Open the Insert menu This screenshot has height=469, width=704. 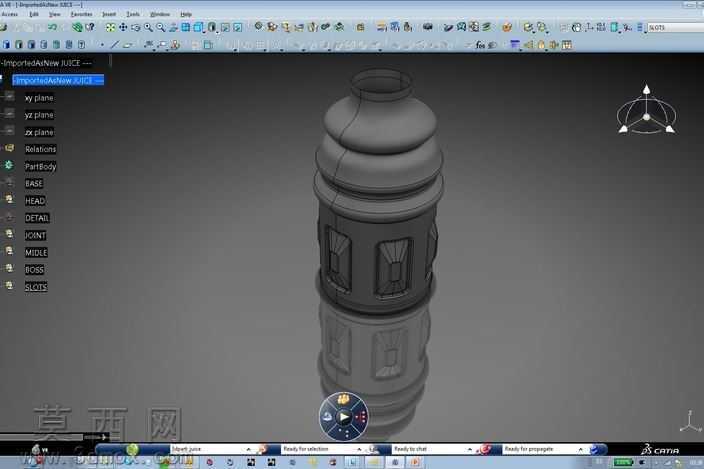click(x=109, y=14)
